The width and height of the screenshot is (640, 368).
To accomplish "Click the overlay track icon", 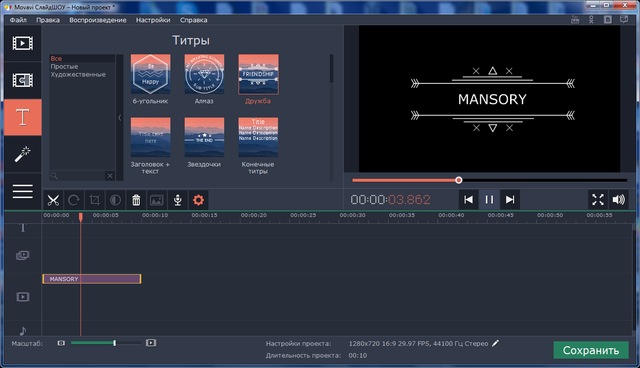I will [23, 255].
